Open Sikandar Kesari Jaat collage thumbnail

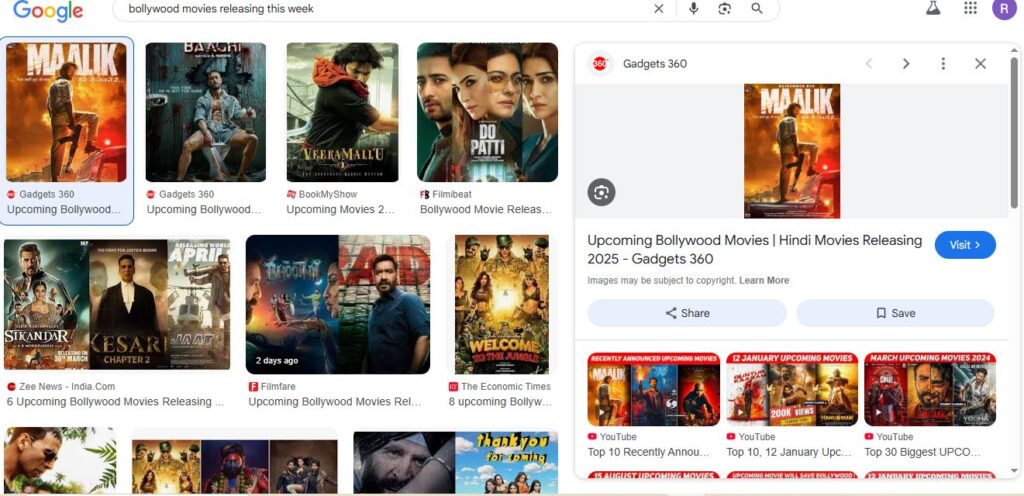point(117,305)
